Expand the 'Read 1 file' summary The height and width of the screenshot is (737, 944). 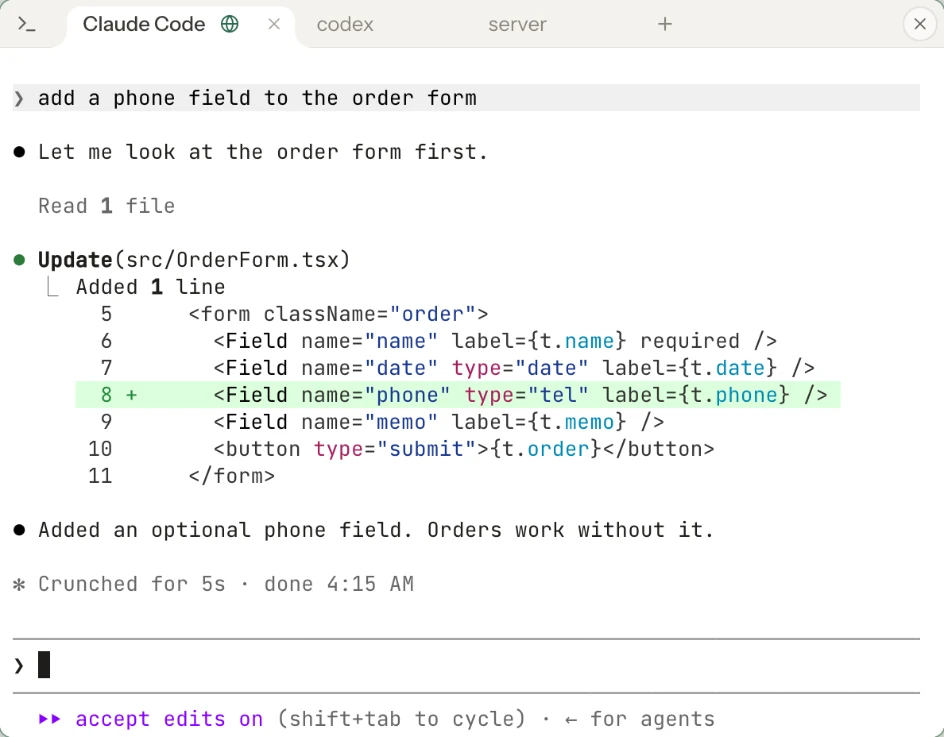click(x=107, y=206)
